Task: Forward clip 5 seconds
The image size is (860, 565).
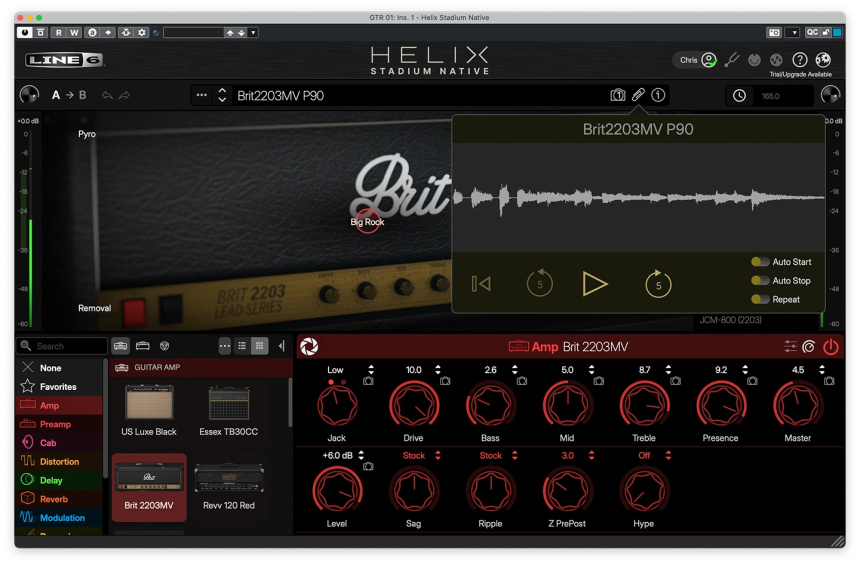Action: point(658,284)
